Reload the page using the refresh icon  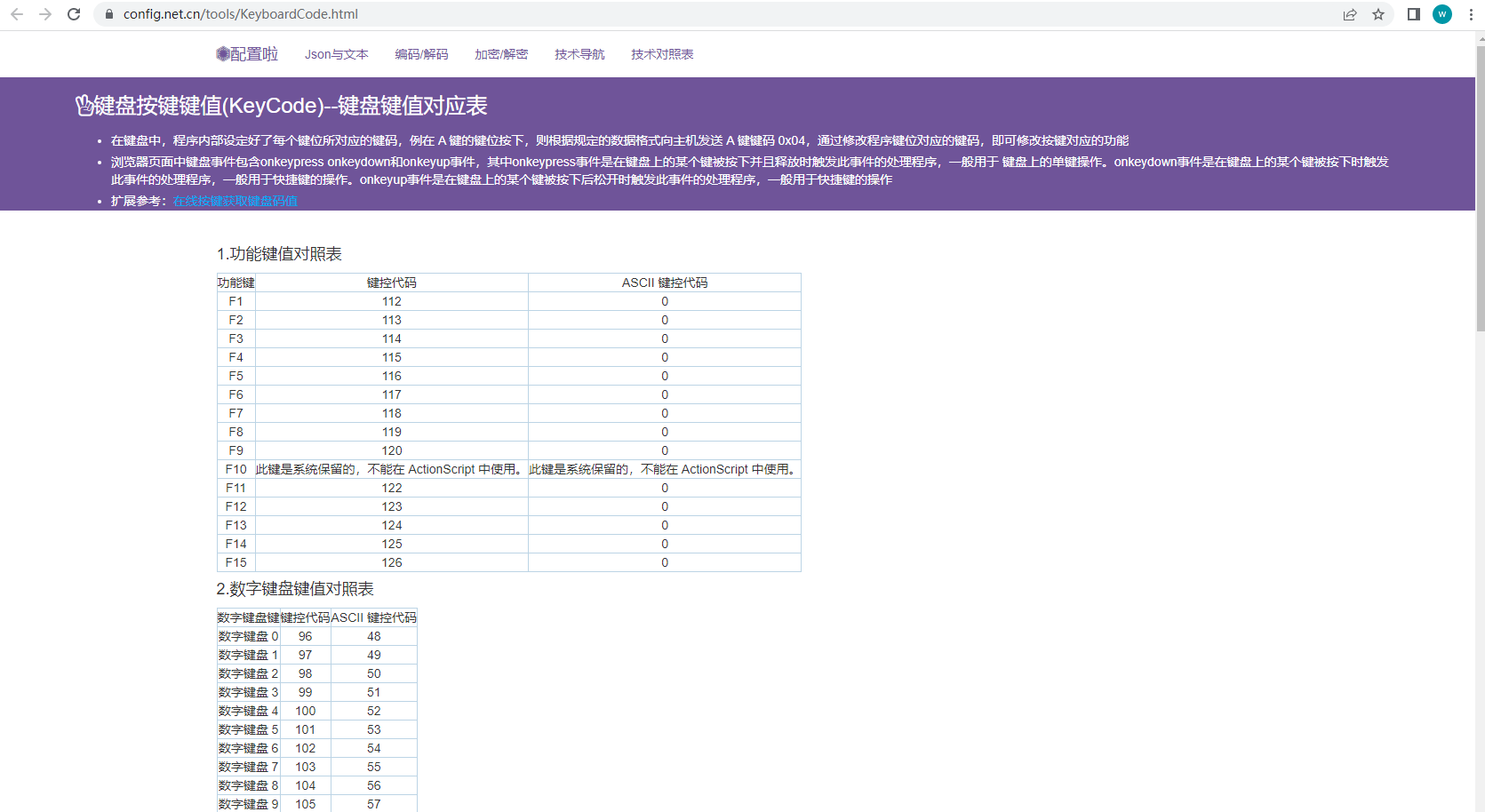point(74,14)
